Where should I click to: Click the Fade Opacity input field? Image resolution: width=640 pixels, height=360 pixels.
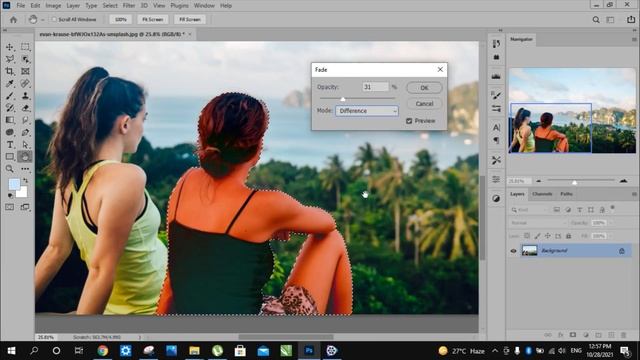[x=375, y=87]
